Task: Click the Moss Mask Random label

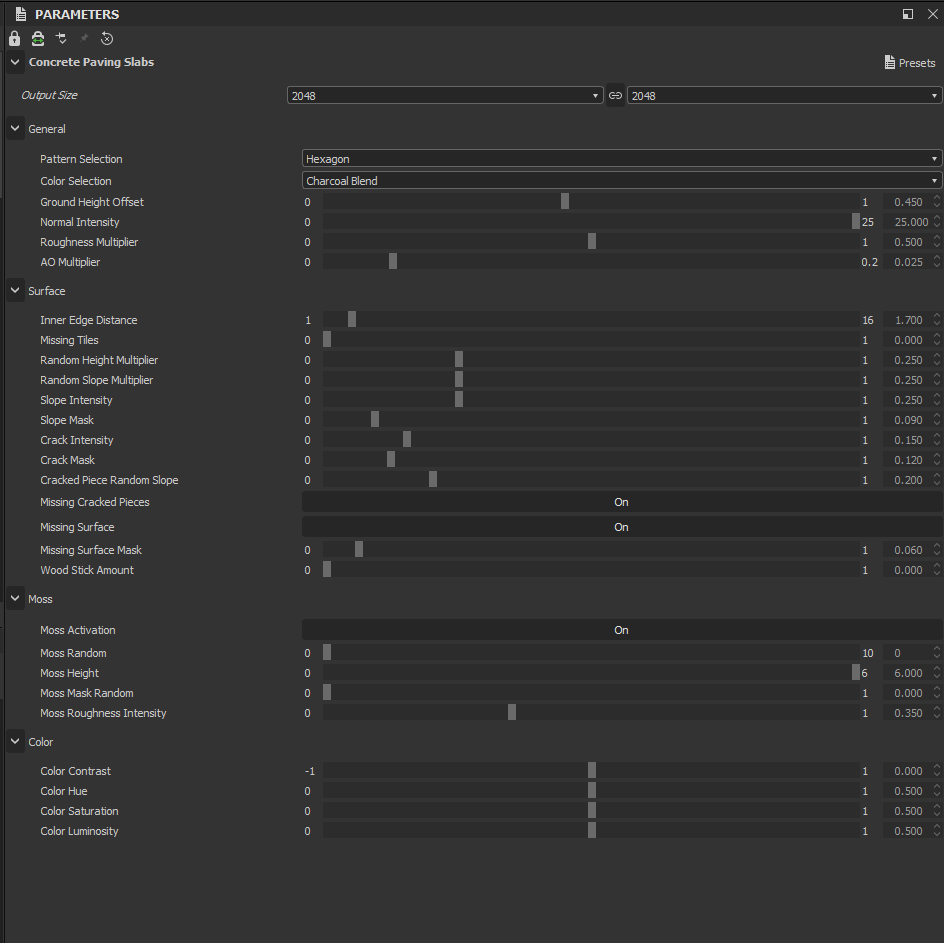Action: (87, 693)
